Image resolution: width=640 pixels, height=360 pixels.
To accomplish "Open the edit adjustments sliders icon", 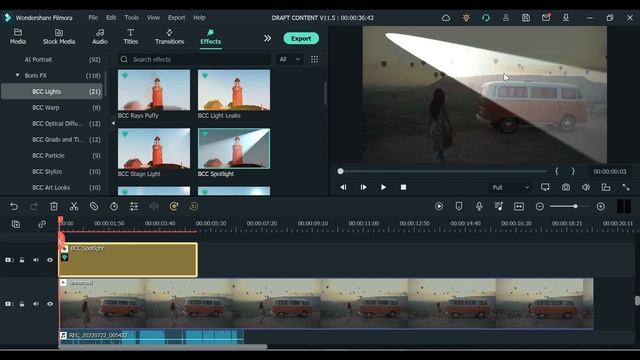I will [x=134, y=207].
